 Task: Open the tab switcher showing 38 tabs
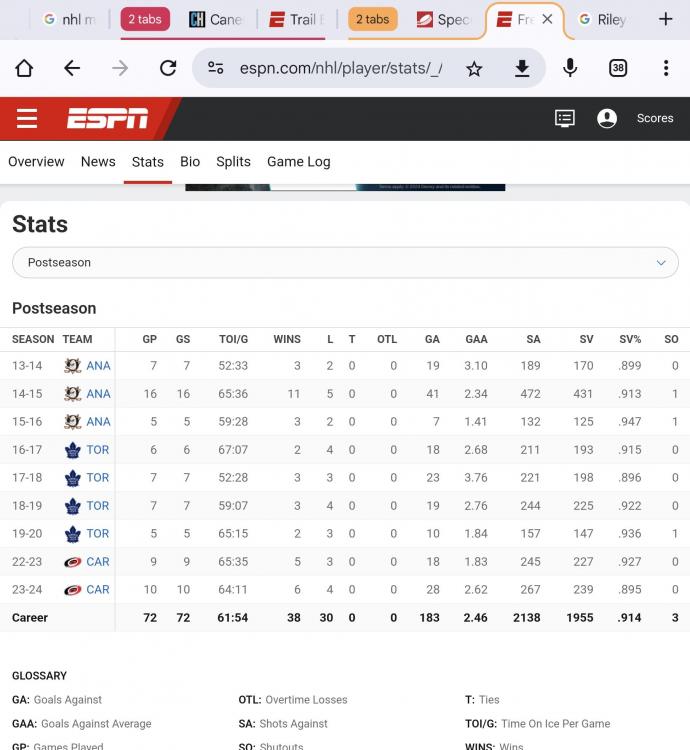tap(618, 68)
